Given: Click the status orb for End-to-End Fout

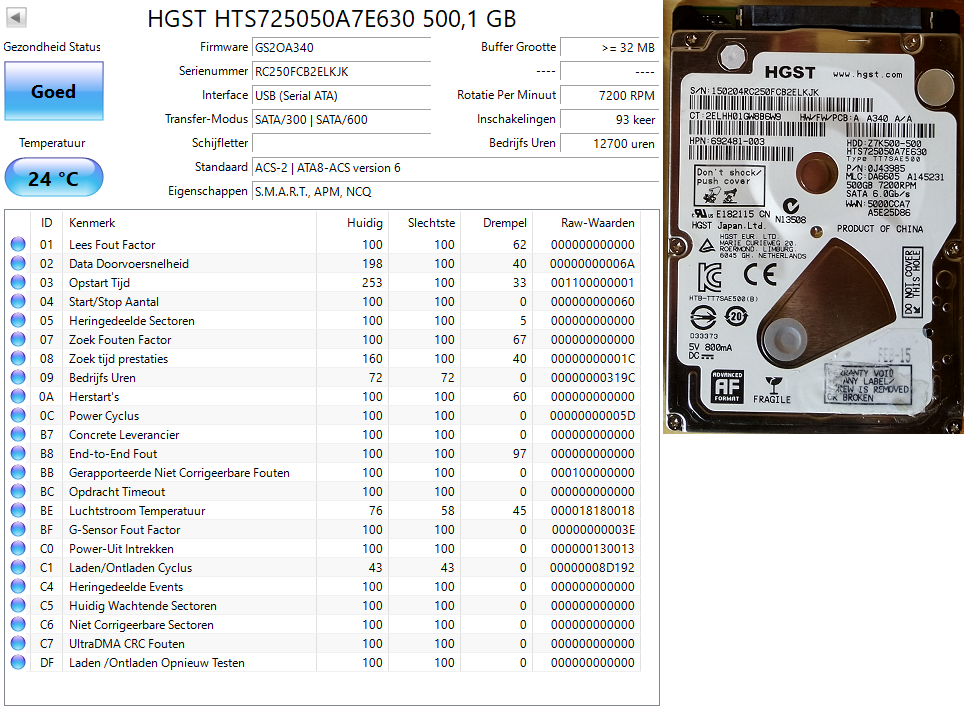Looking at the screenshot, I should point(18,453).
